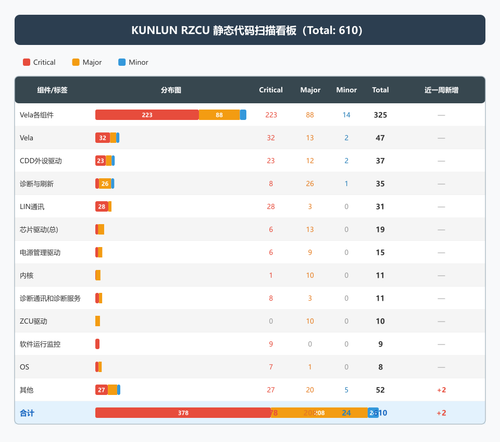The width and height of the screenshot is (500, 442).
Task: Click the Total value 9
Action: 380,344
